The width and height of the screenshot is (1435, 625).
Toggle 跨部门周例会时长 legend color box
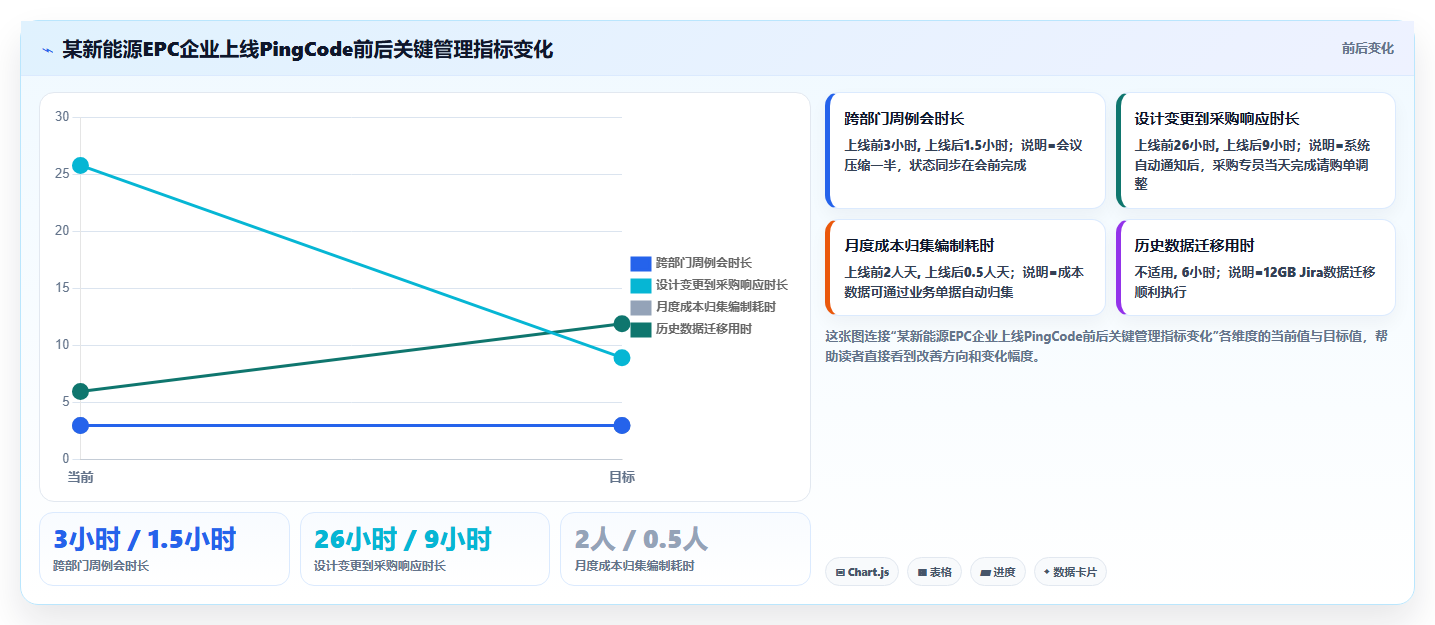(x=641, y=264)
